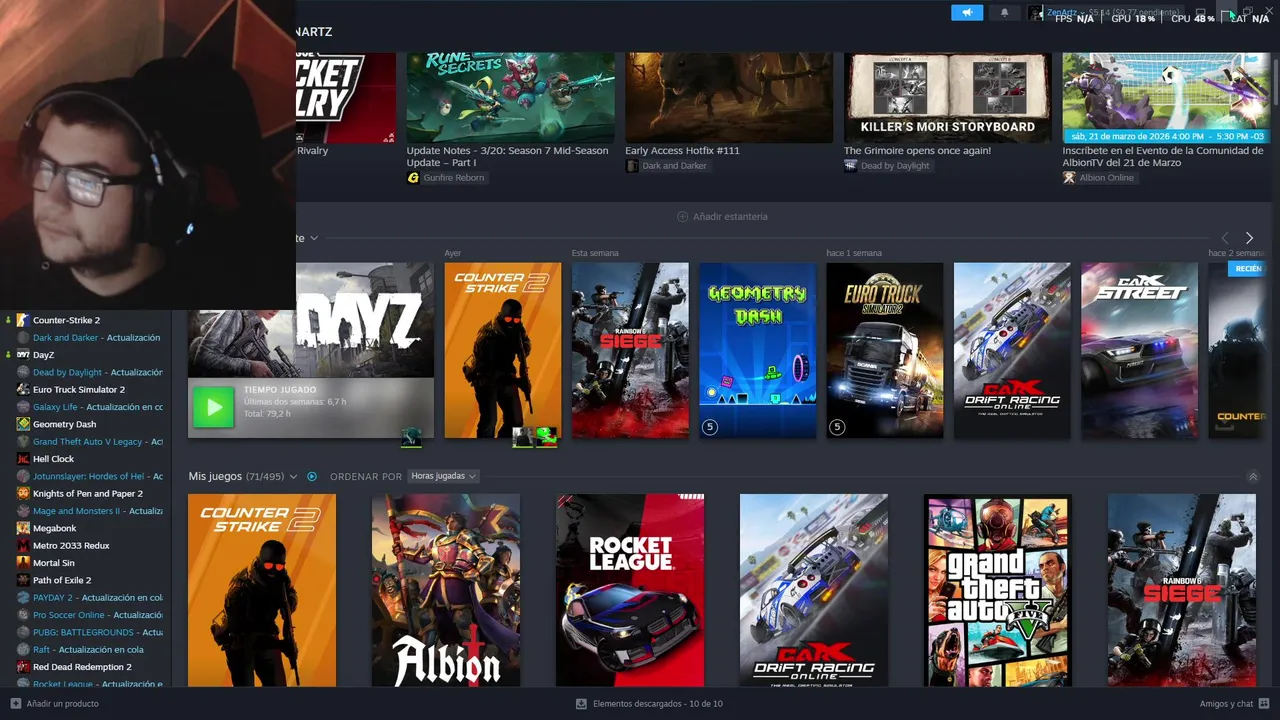Go to next recent games page arrow
The image size is (1280, 720).
pyautogui.click(x=1249, y=238)
